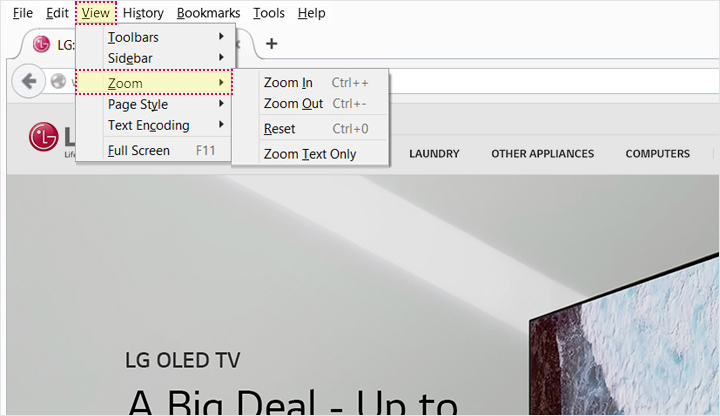Open the OTHER APPLIANCES navigation link
Image resolution: width=720 pixels, height=416 pixels.
click(x=542, y=154)
